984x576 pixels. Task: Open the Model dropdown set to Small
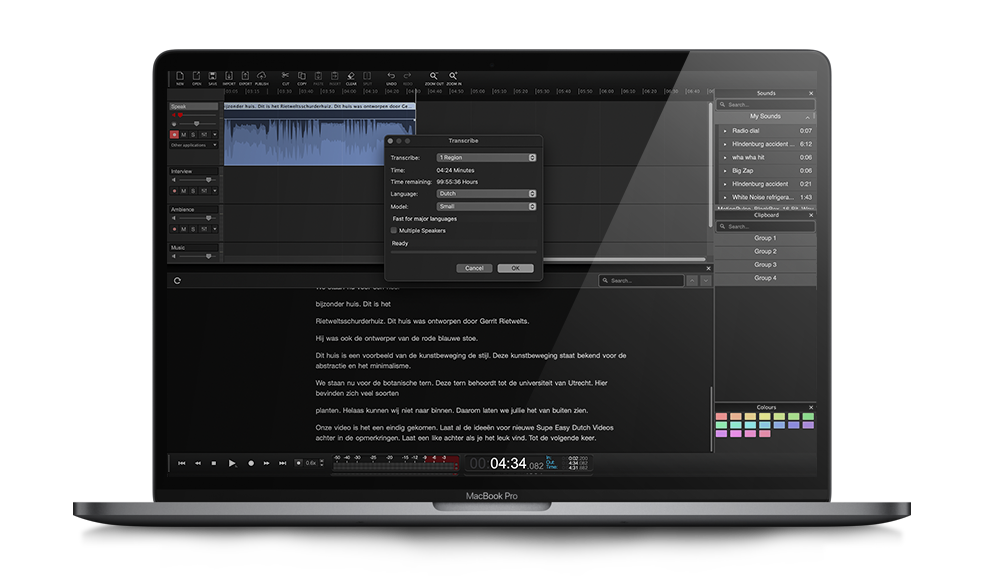pos(487,207)
